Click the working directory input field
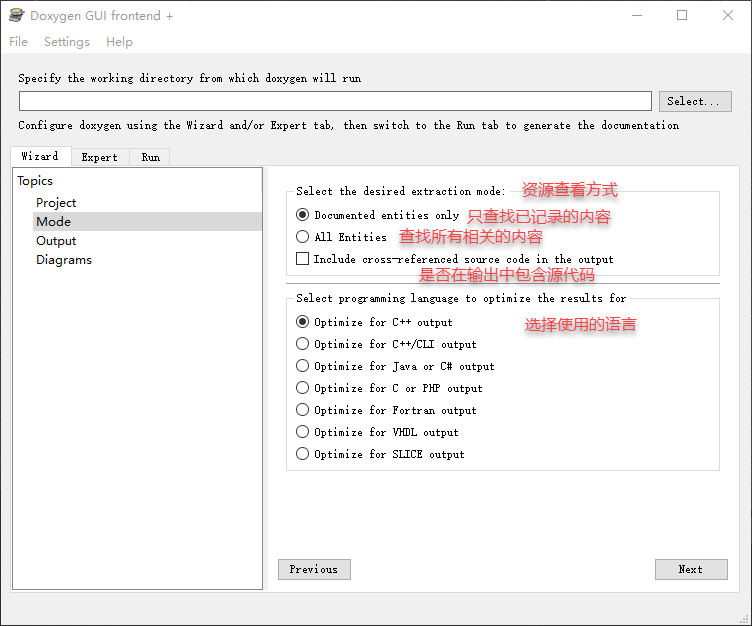Image resolution: width=752 pixels, height=626 pixels. [335, 101]
